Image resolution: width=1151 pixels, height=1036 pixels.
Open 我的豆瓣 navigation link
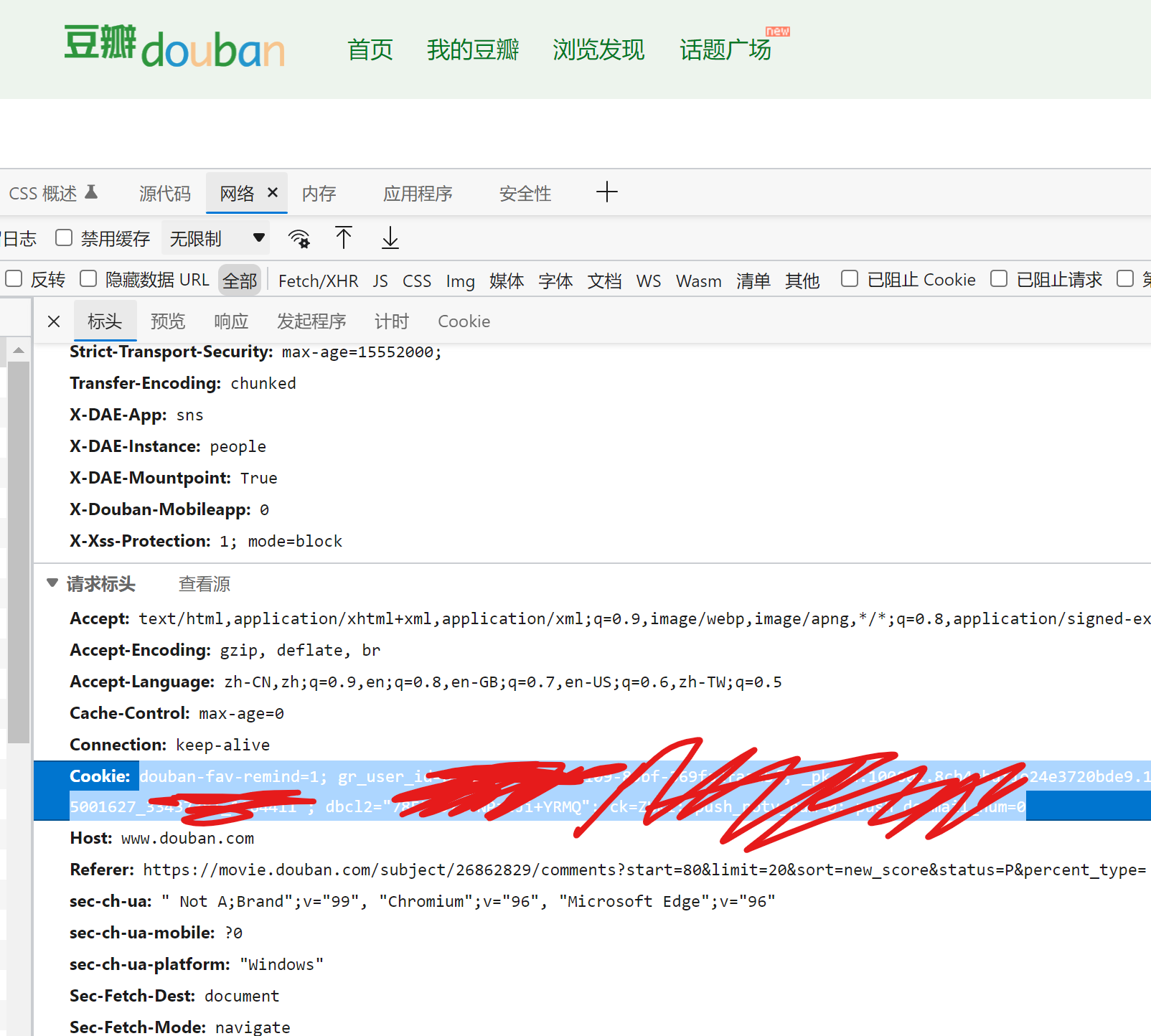(473, 50)
